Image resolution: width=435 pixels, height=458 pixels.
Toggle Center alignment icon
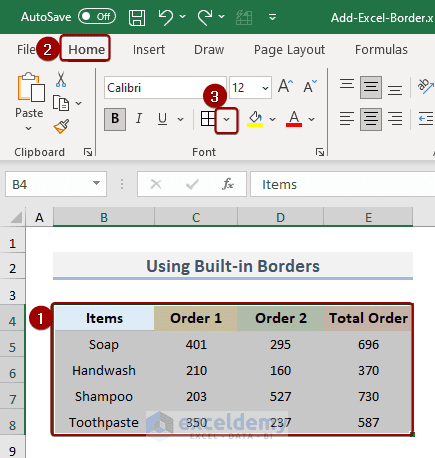pos(371,119)
